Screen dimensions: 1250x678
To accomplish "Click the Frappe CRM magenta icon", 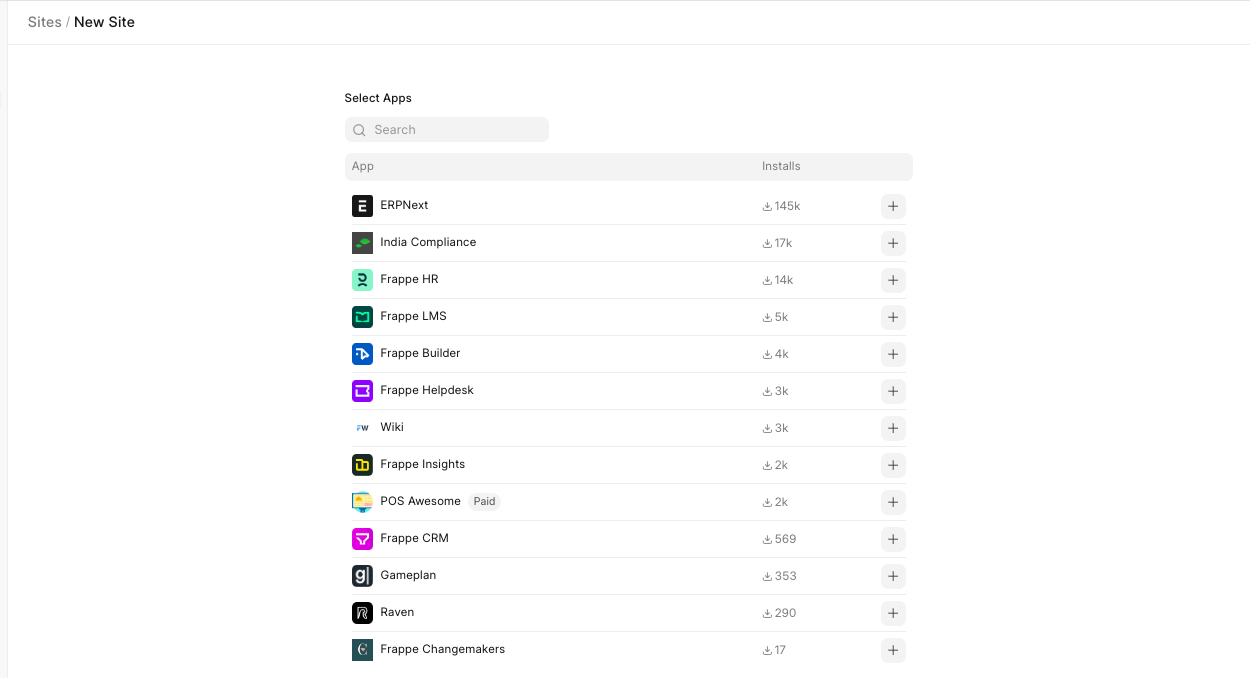I will [x=362, y=539].
